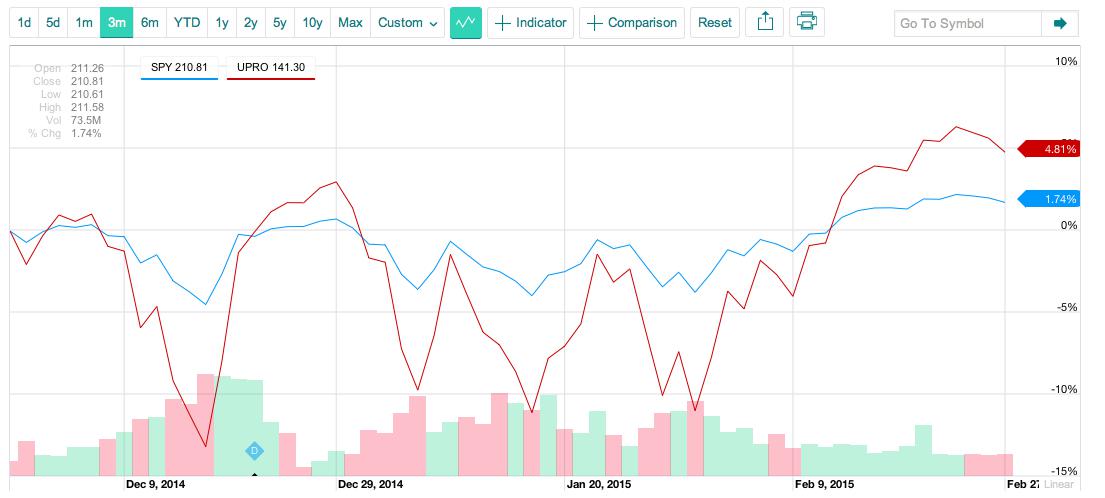Screen dimensions: 1105x498
Task: Click the SPY 210.81 legend label
Action: tap(179, 68)
